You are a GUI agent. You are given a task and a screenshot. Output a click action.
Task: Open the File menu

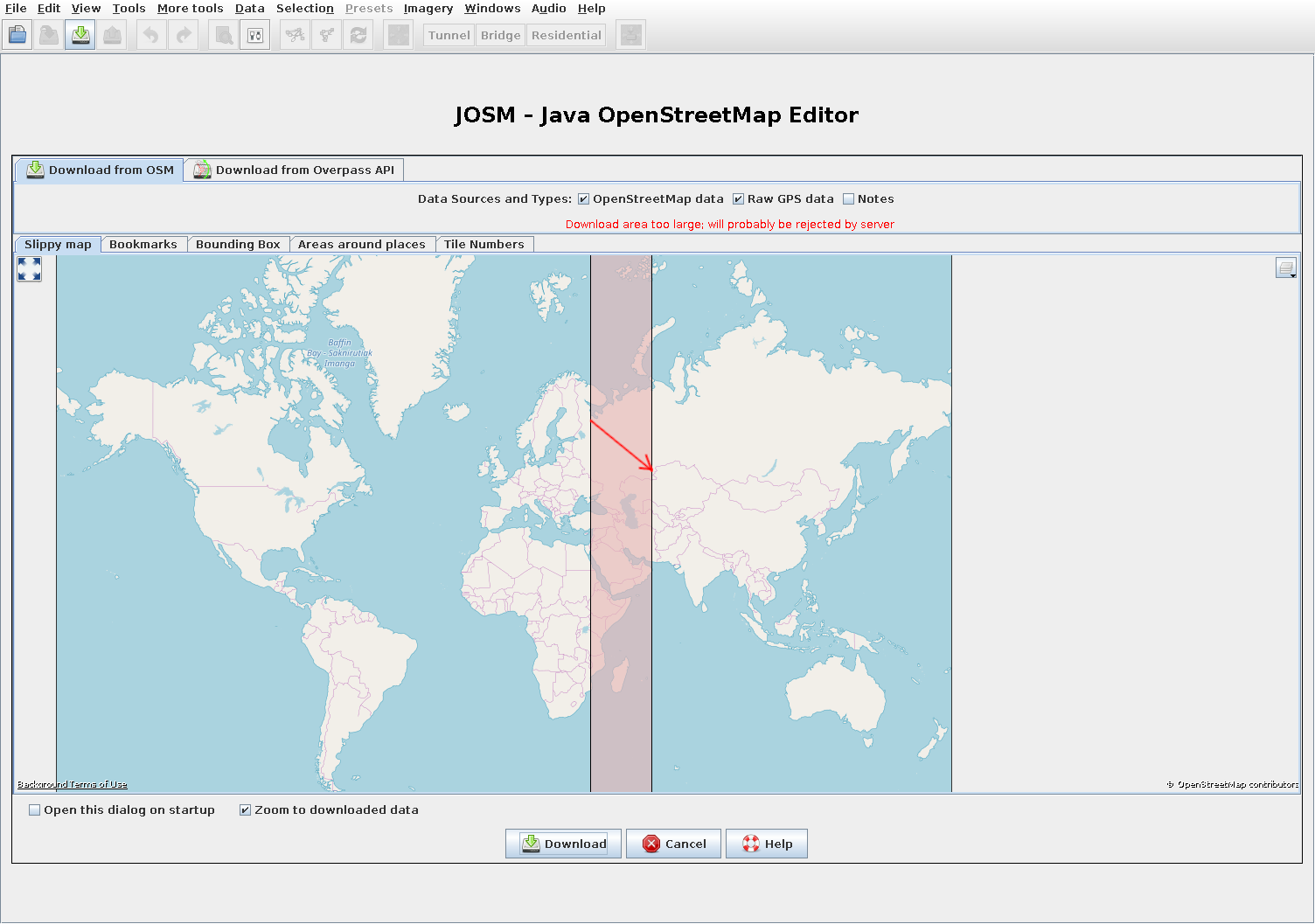pyautogui.click(x=16, y=9)
